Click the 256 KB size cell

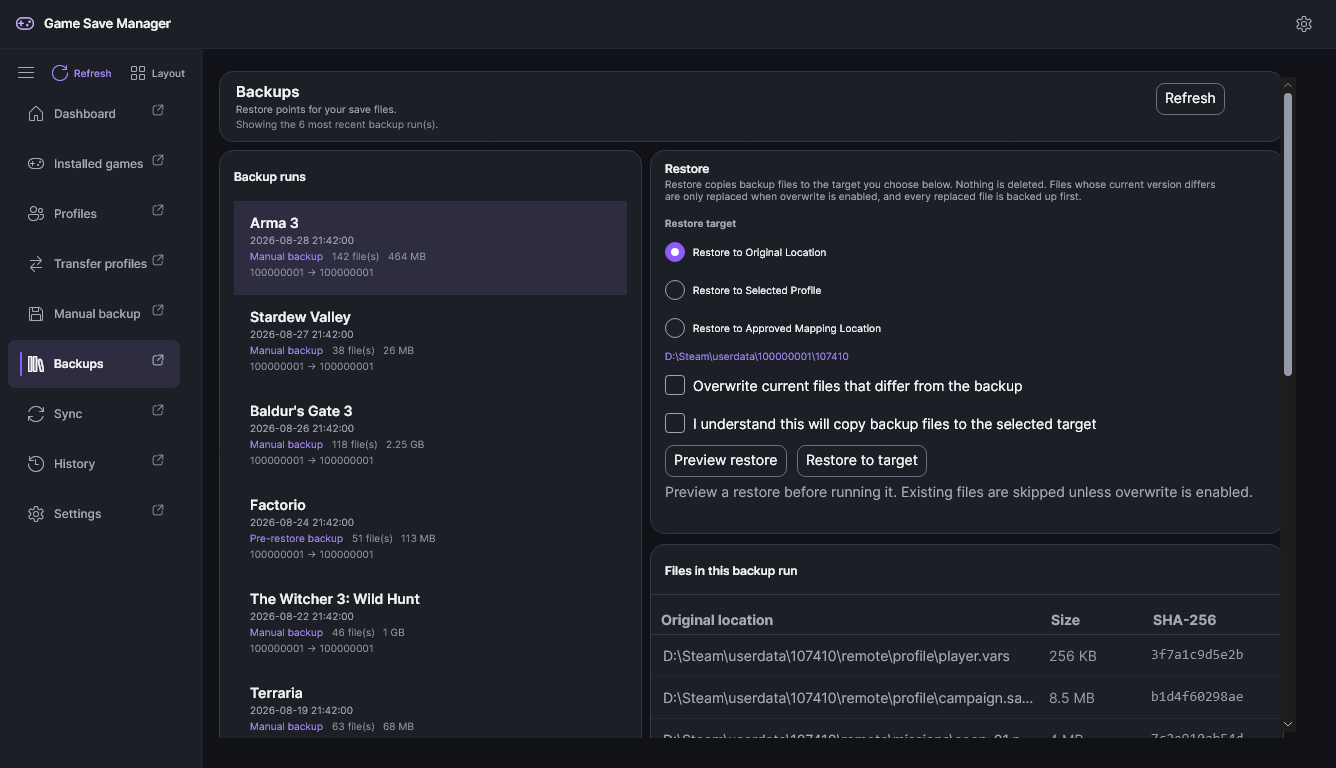(1072, 656)
